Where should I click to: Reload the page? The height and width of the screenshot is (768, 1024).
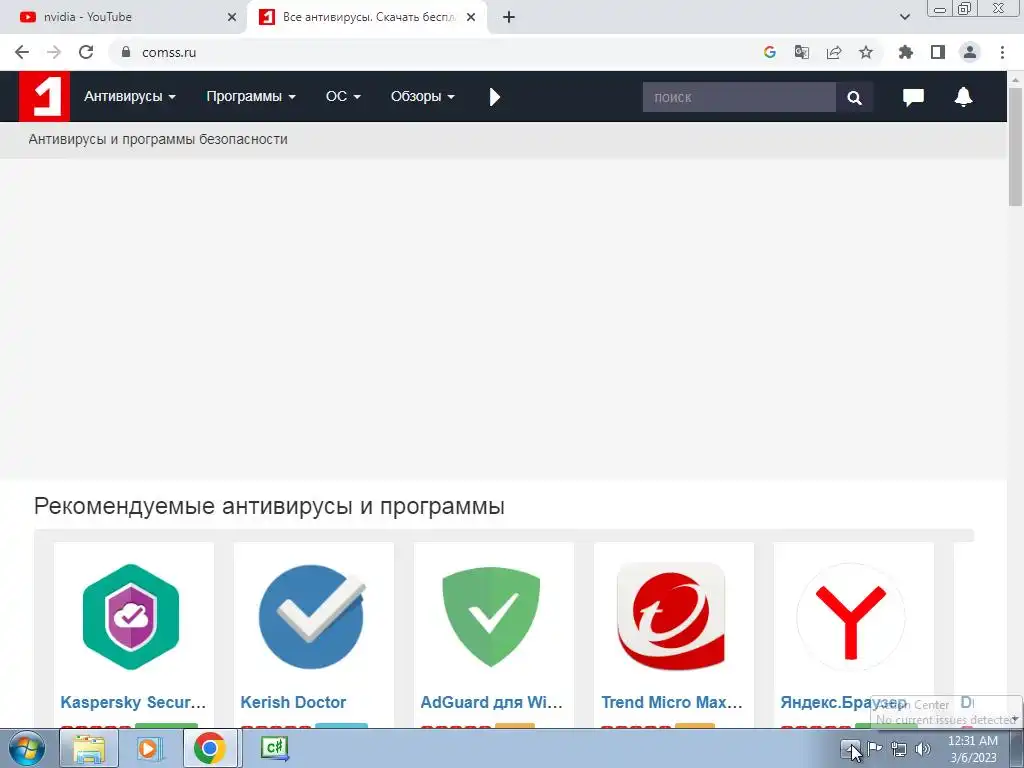(86, 52)
